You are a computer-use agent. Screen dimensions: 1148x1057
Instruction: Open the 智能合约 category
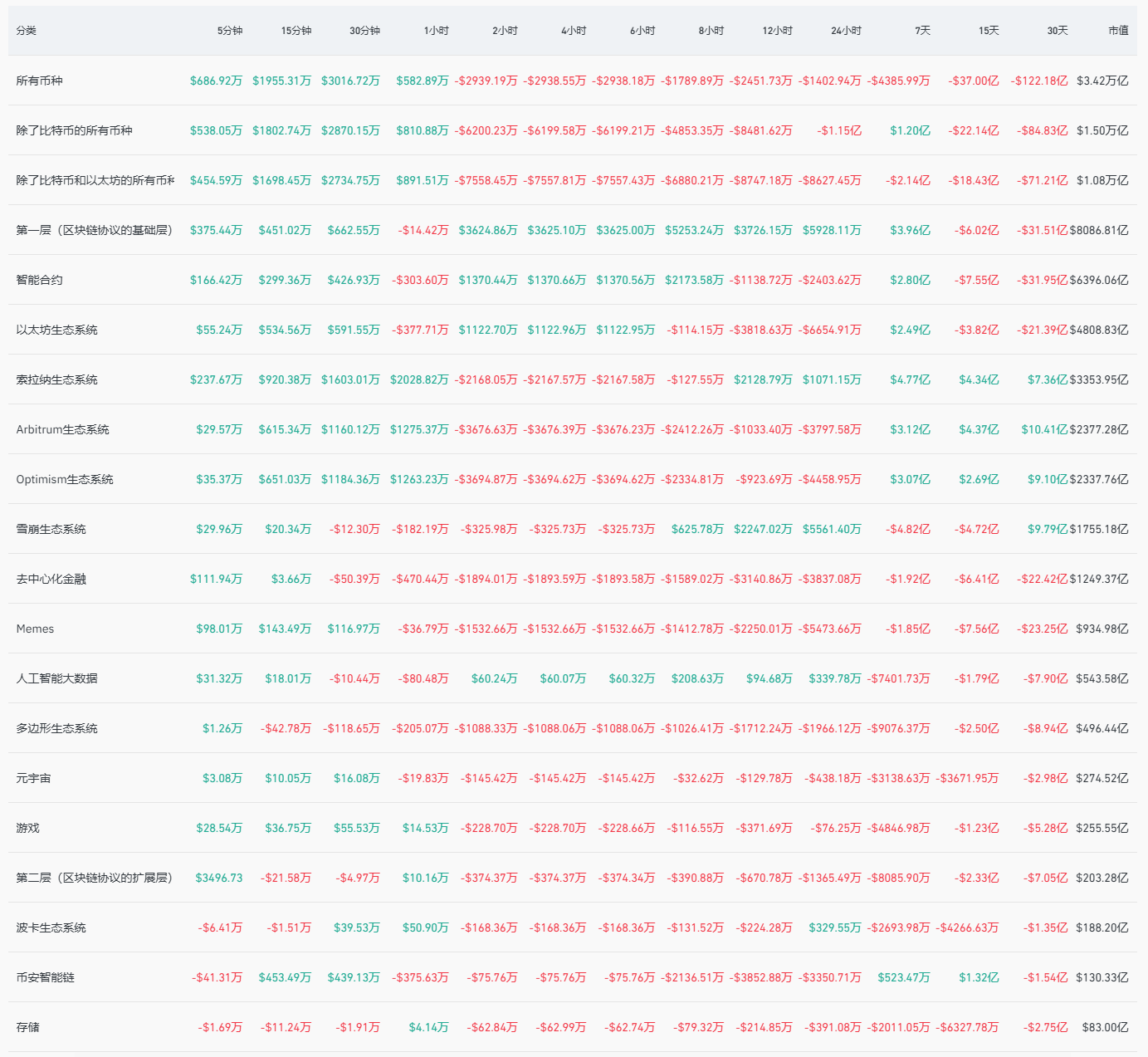point(40,280)
